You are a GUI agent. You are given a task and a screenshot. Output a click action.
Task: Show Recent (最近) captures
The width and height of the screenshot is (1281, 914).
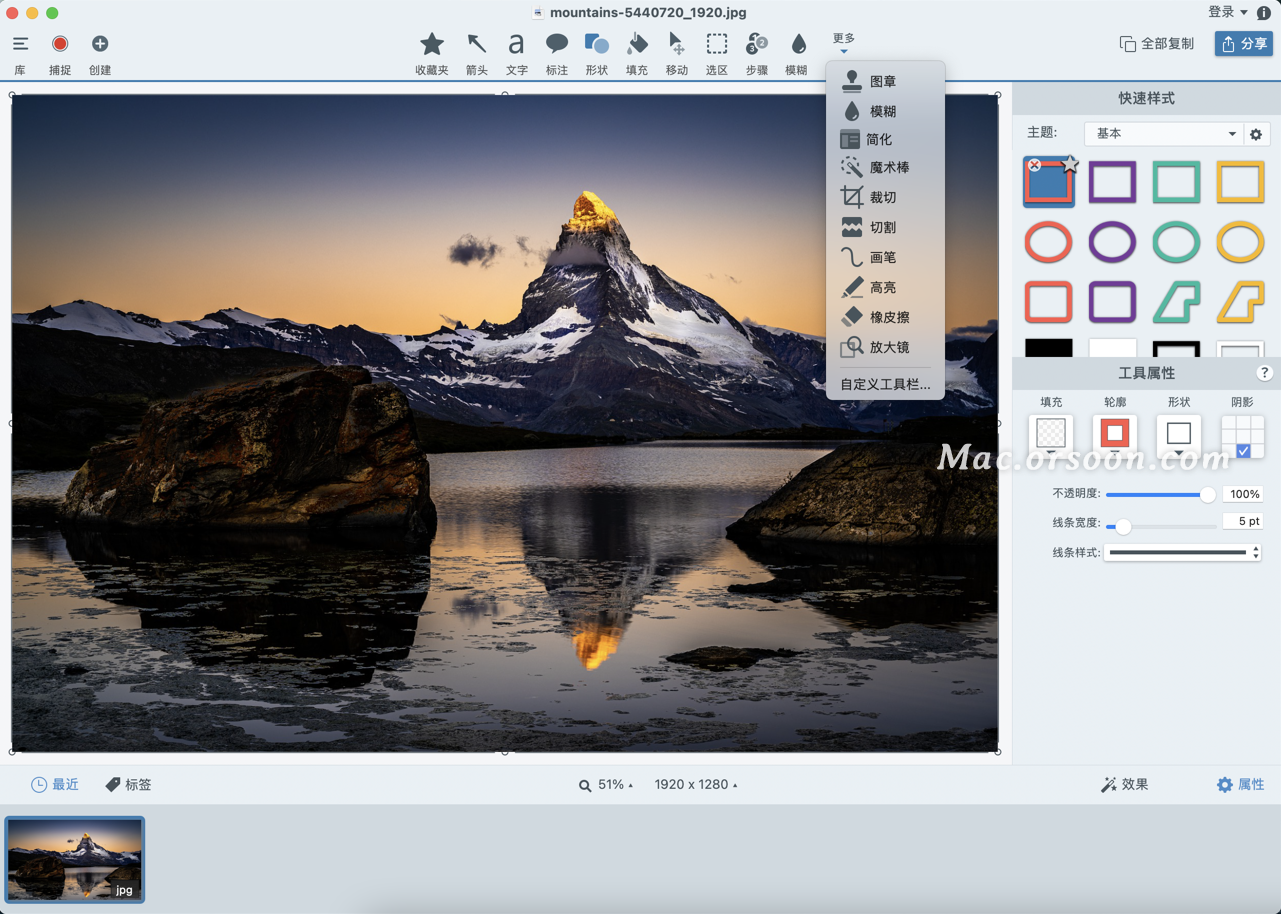54,785
